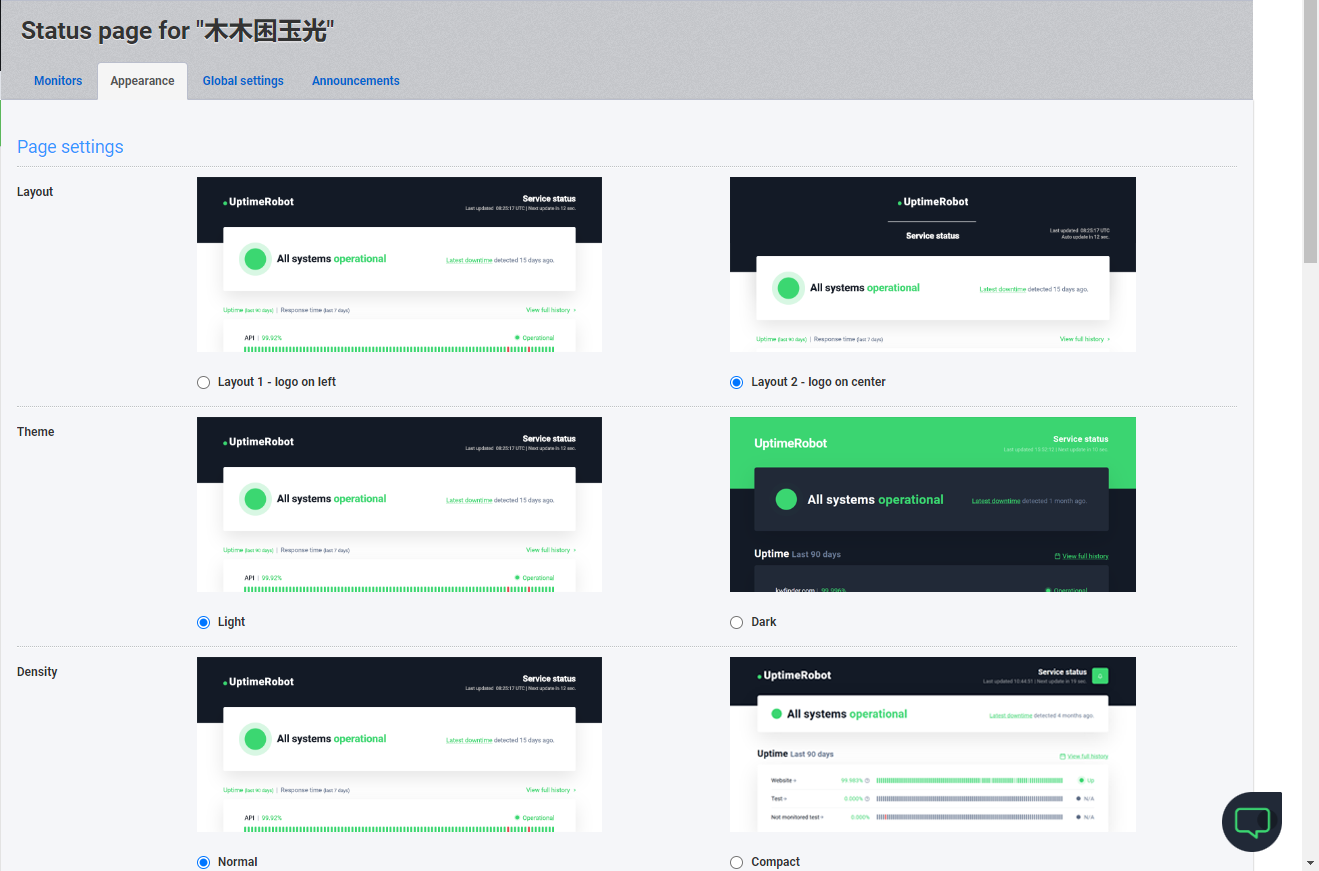1319x871 pixels.
Task: Click the Layout 2 preview thumbnail
Action: point(933,264)
